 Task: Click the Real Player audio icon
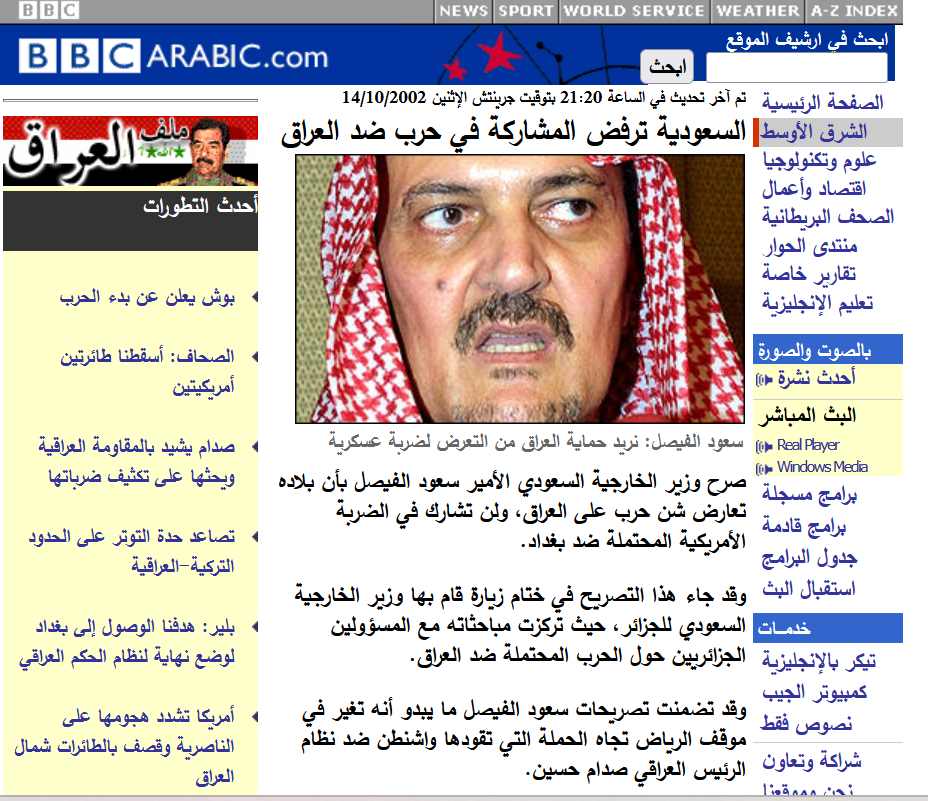tap(764, 446)
